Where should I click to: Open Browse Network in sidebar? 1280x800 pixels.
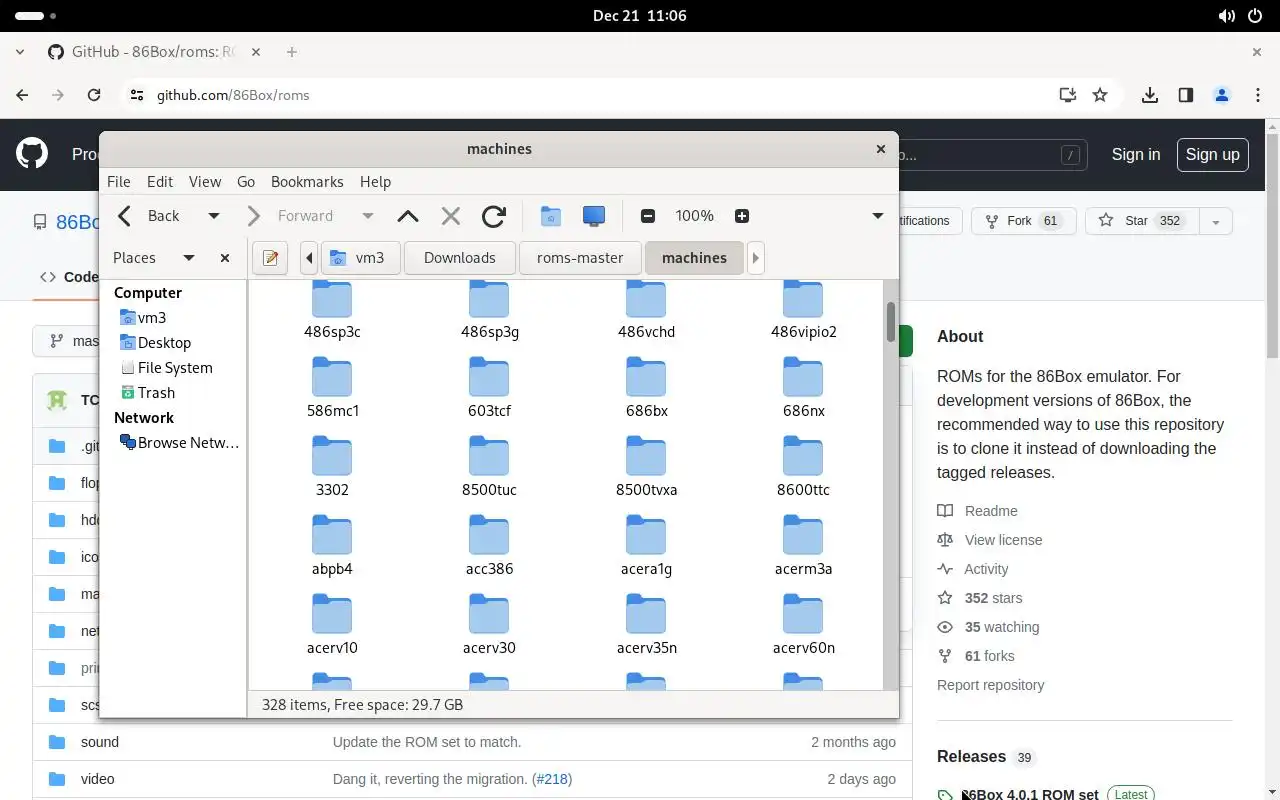[179, 442]
